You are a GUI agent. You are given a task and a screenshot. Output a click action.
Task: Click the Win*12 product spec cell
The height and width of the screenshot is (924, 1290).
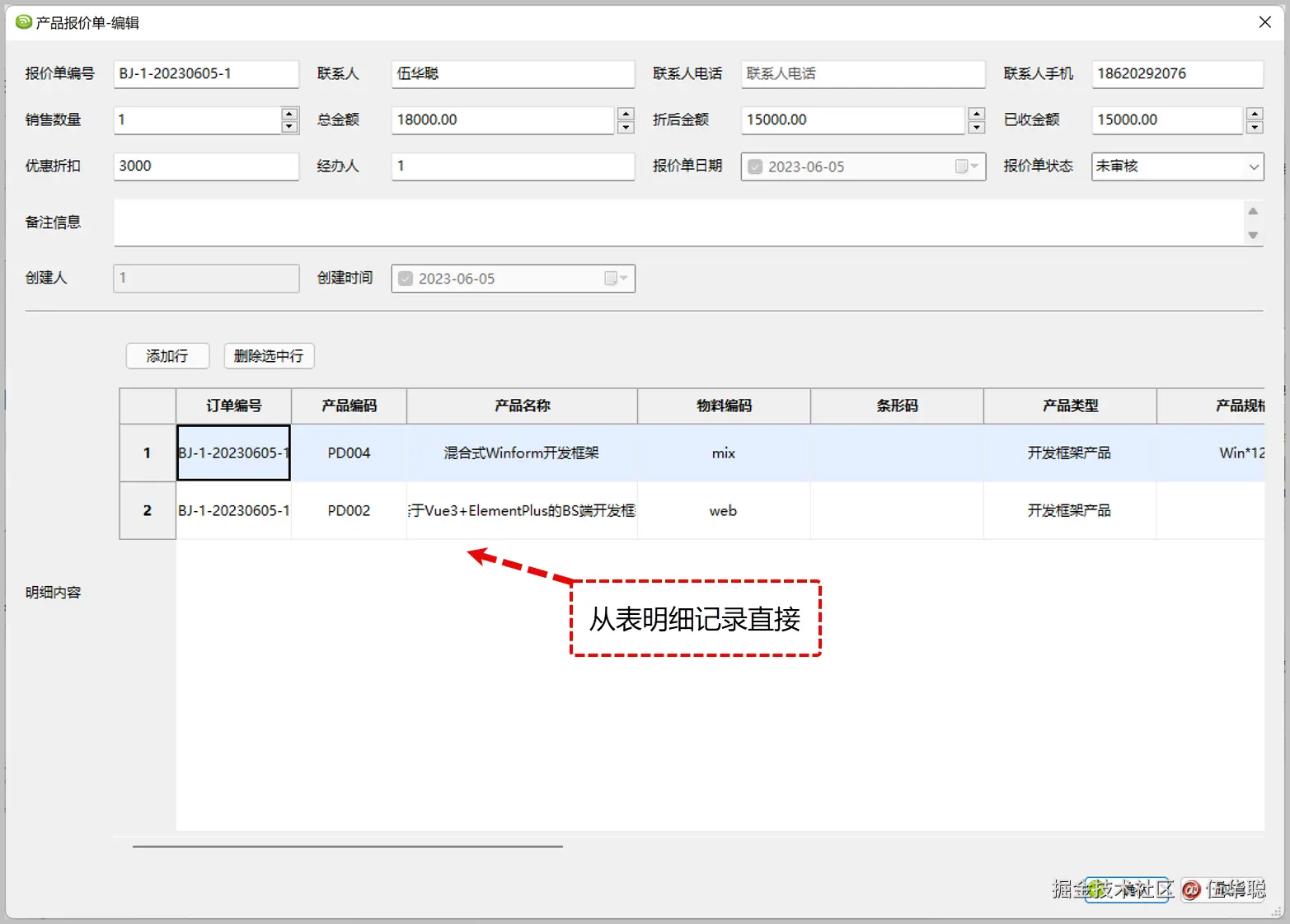click(1211, 453)
